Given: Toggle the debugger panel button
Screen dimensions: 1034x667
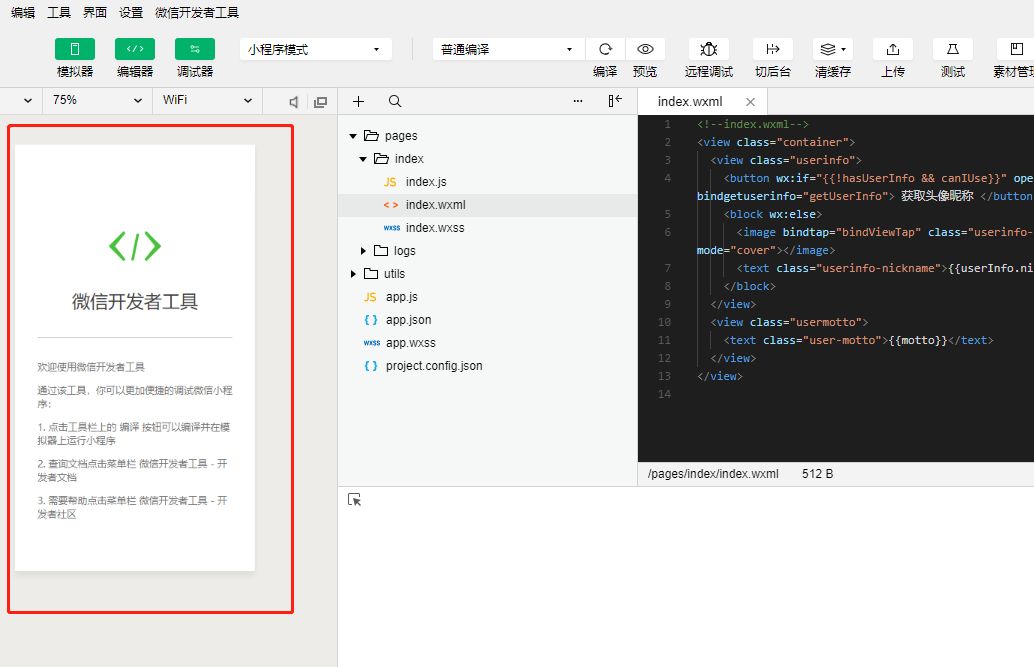Looking at the screenshot, I should 195,49.
